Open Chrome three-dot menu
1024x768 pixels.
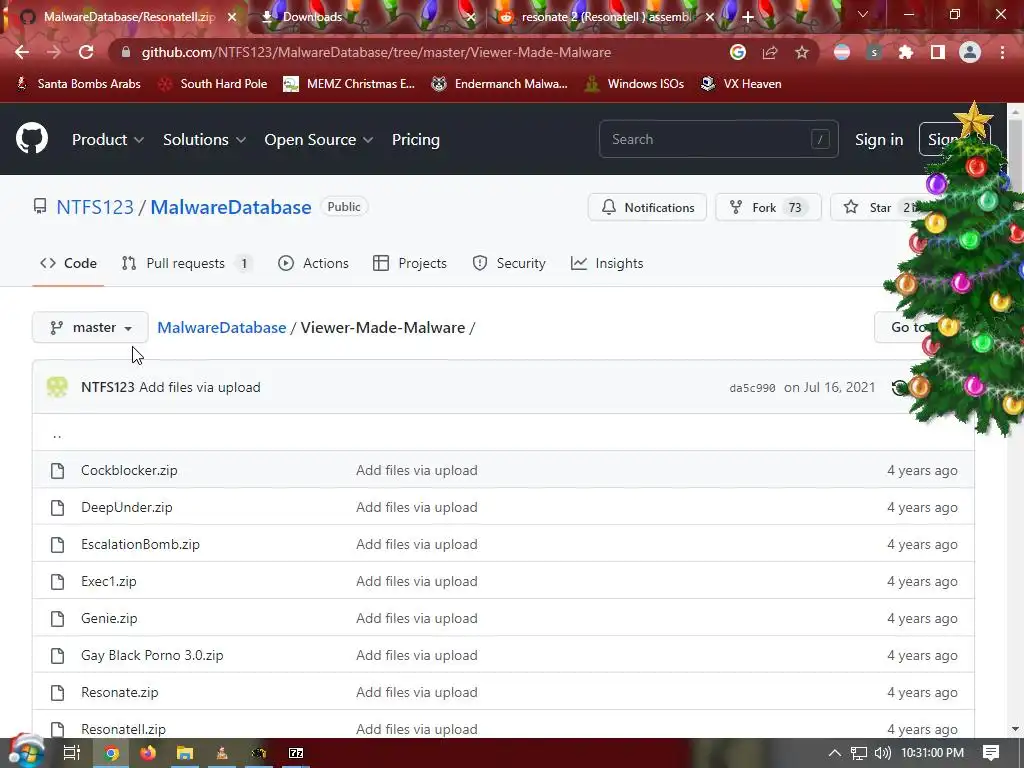1002,52
